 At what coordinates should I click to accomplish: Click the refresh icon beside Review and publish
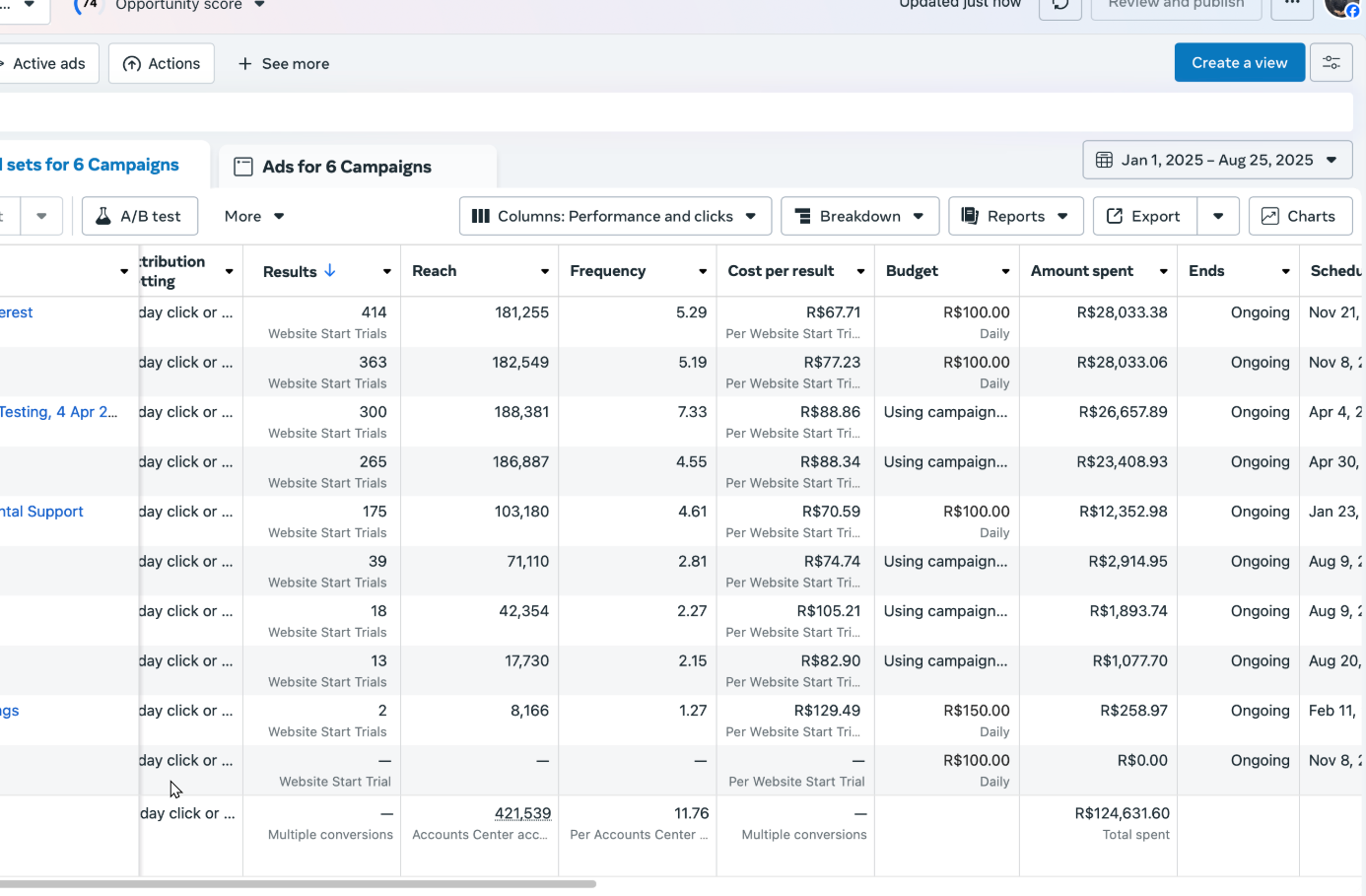1060,6
